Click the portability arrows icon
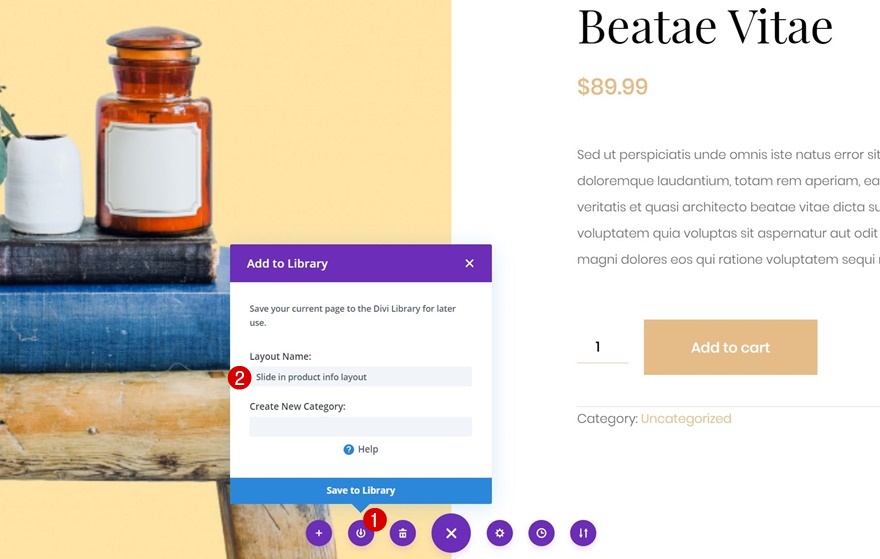This screenshot has width=880, height=559. 583,534
